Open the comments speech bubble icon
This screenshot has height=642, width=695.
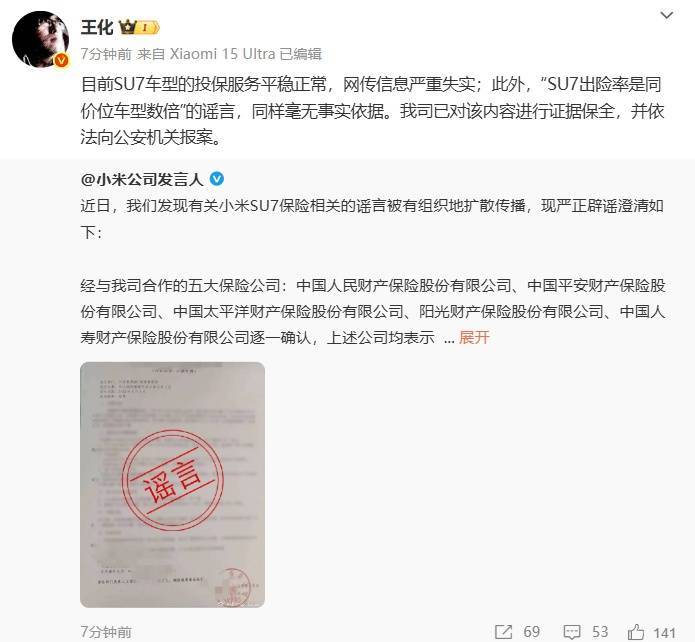tap(572, 632)
